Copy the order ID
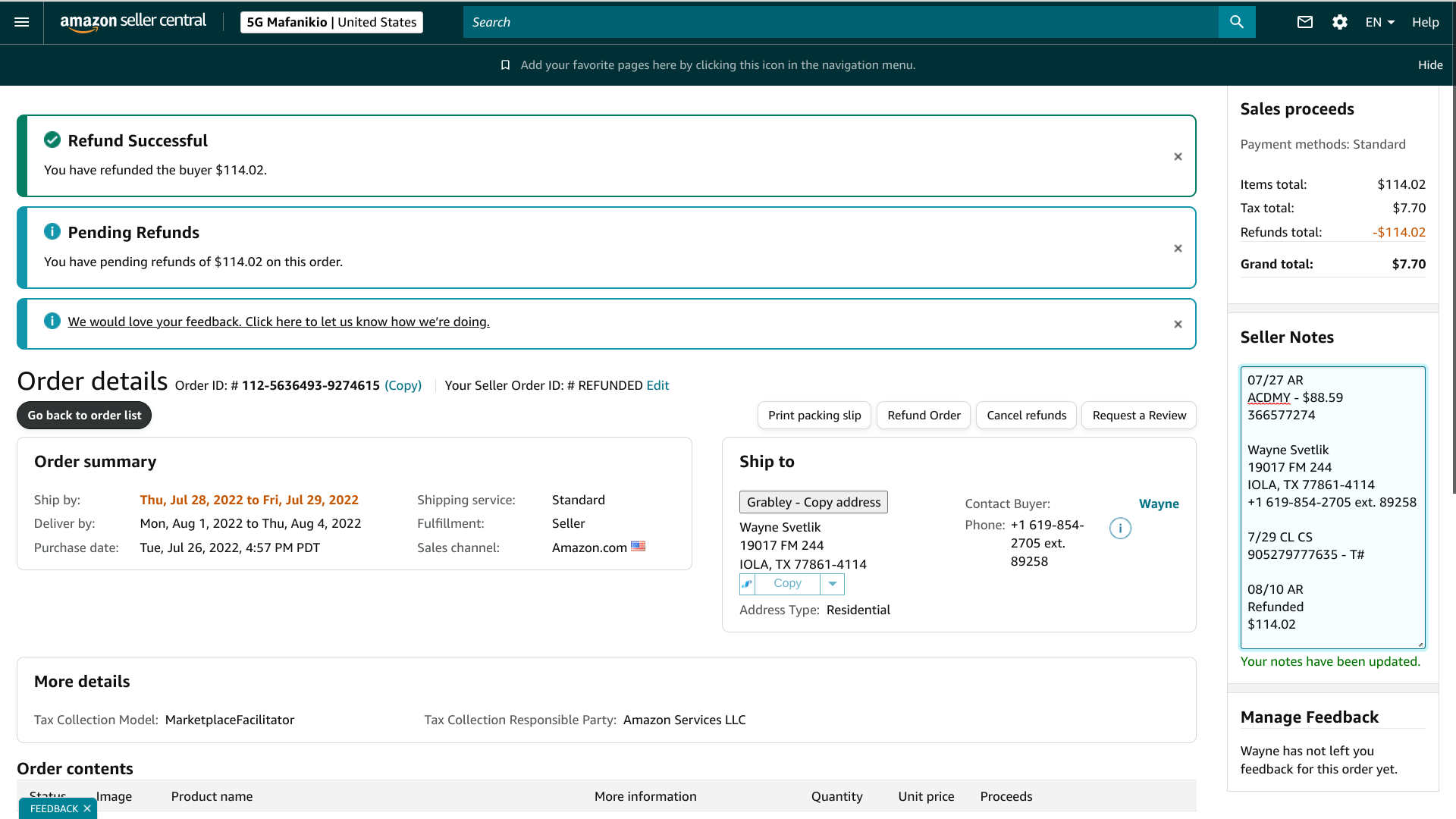 pyautogui.click(x=403, y=385)
